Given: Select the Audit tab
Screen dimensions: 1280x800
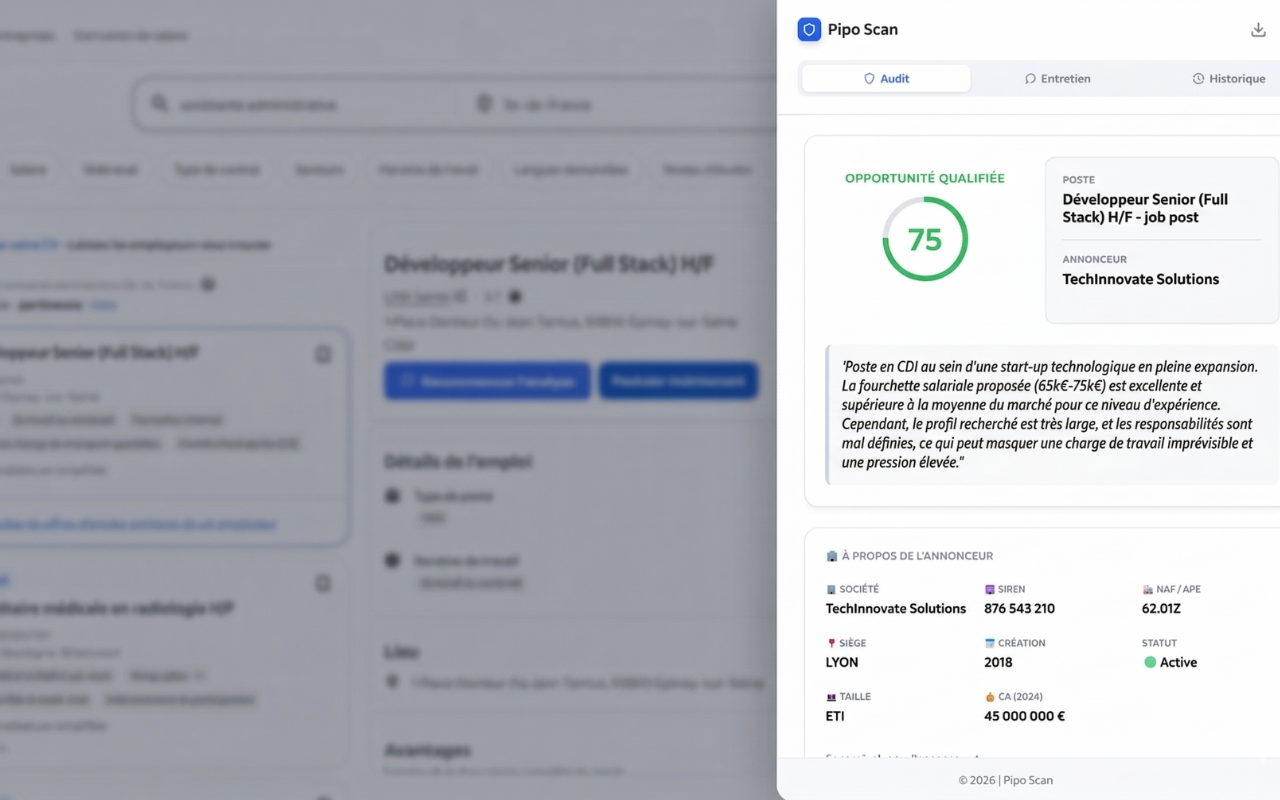Looking at the screenshot, I should [886, 79].
